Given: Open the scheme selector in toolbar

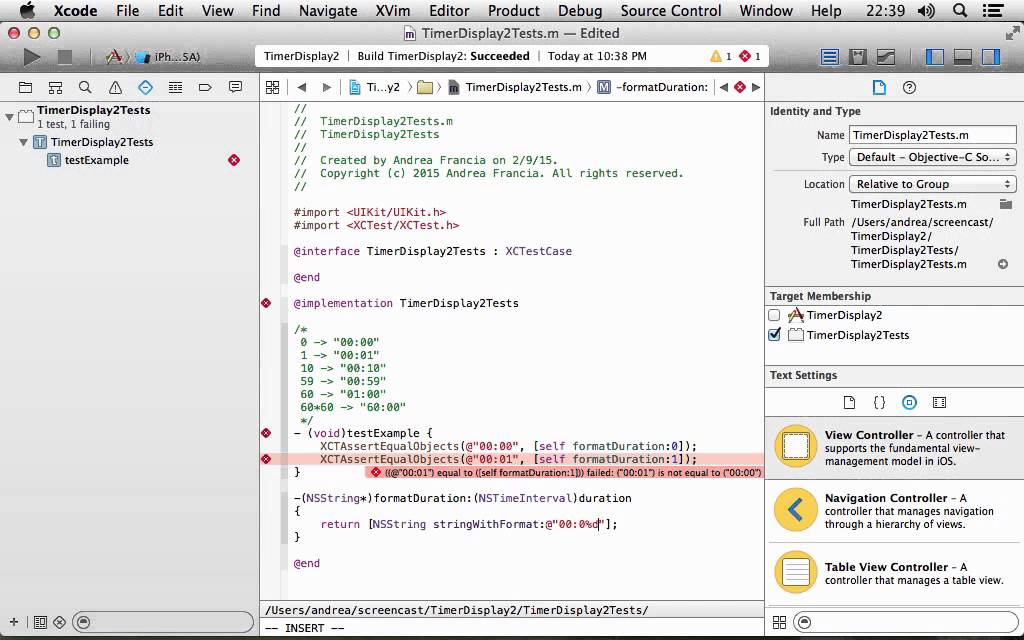Looking at the screenshot, I should coord(153,57).
